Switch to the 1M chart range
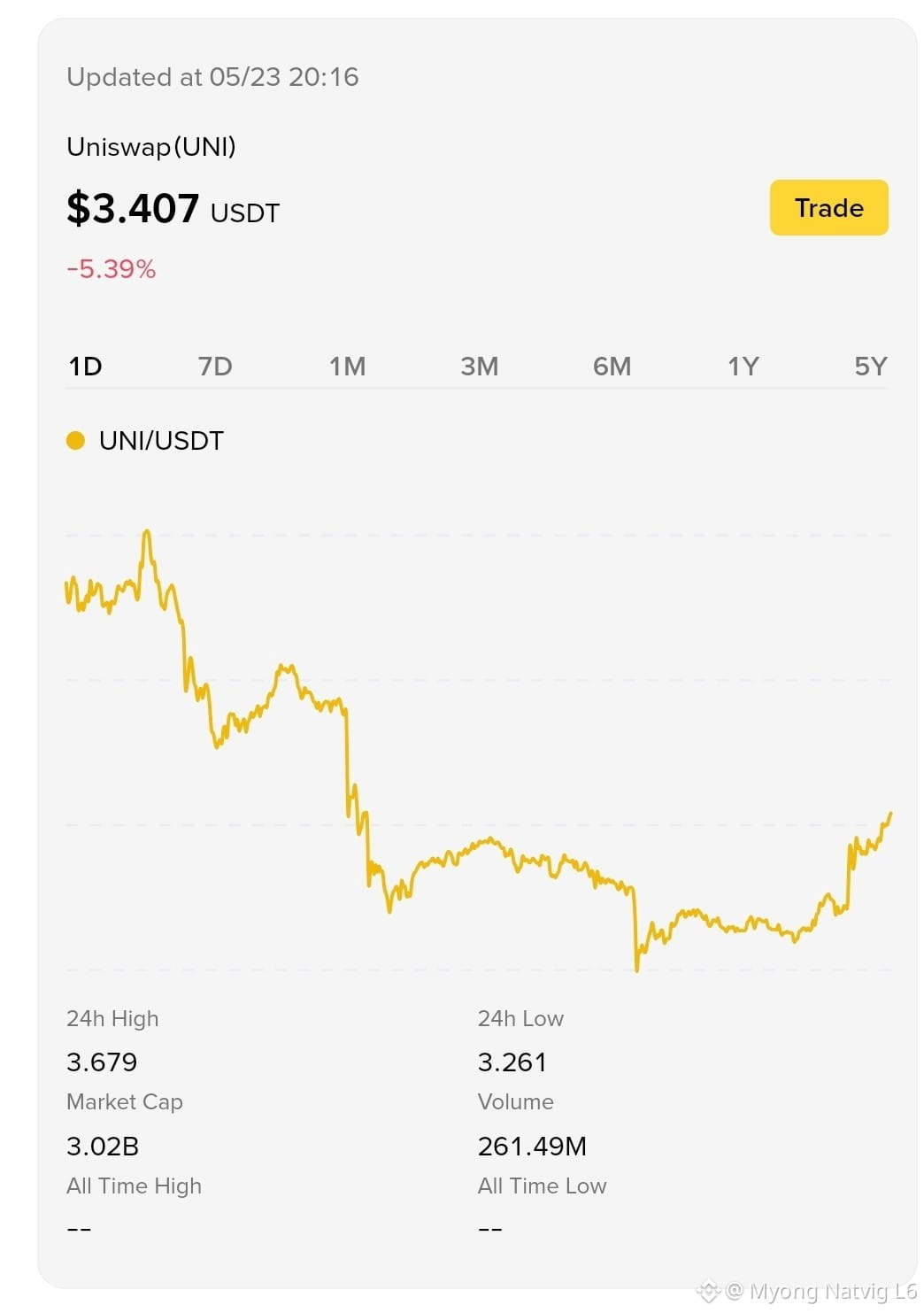The width and height of the screenshot is (924, 1313). pyautogui.click(x=347, y=366)
